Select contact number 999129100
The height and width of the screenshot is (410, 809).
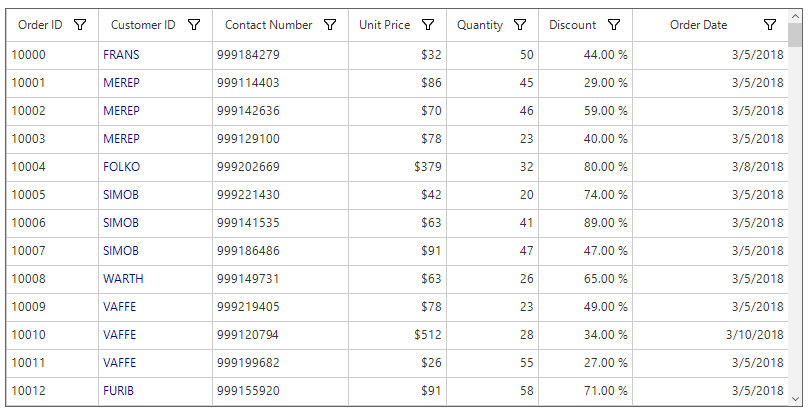pos(280,138)
